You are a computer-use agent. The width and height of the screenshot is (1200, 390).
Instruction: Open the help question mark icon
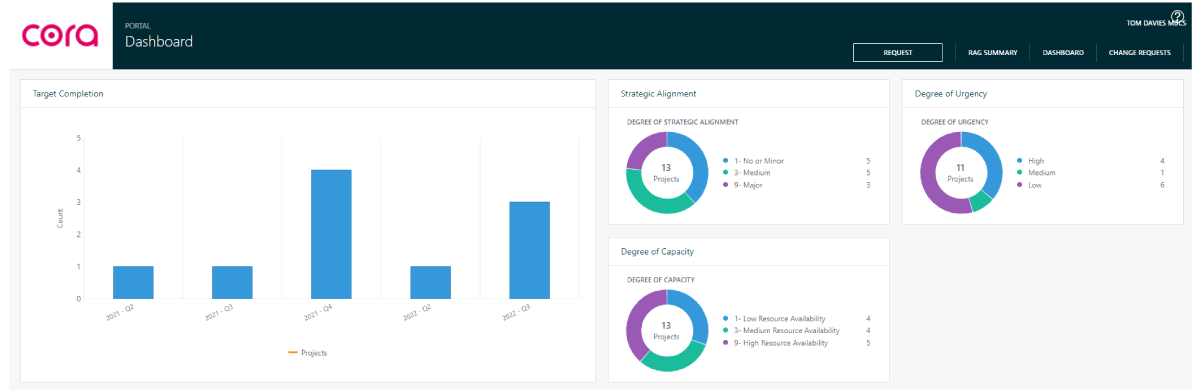(x=1177, y=16)
